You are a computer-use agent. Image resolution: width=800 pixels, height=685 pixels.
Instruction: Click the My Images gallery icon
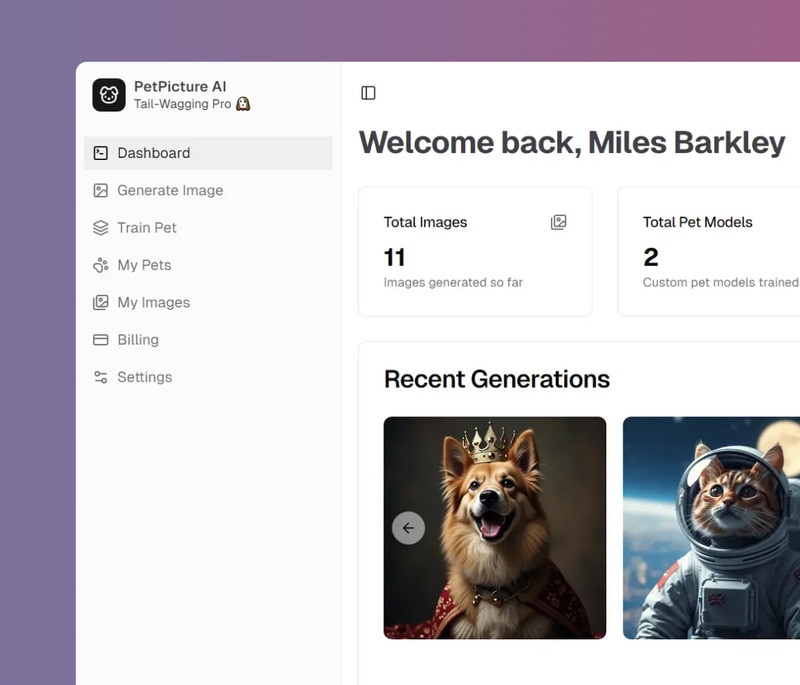pos(100,302)
